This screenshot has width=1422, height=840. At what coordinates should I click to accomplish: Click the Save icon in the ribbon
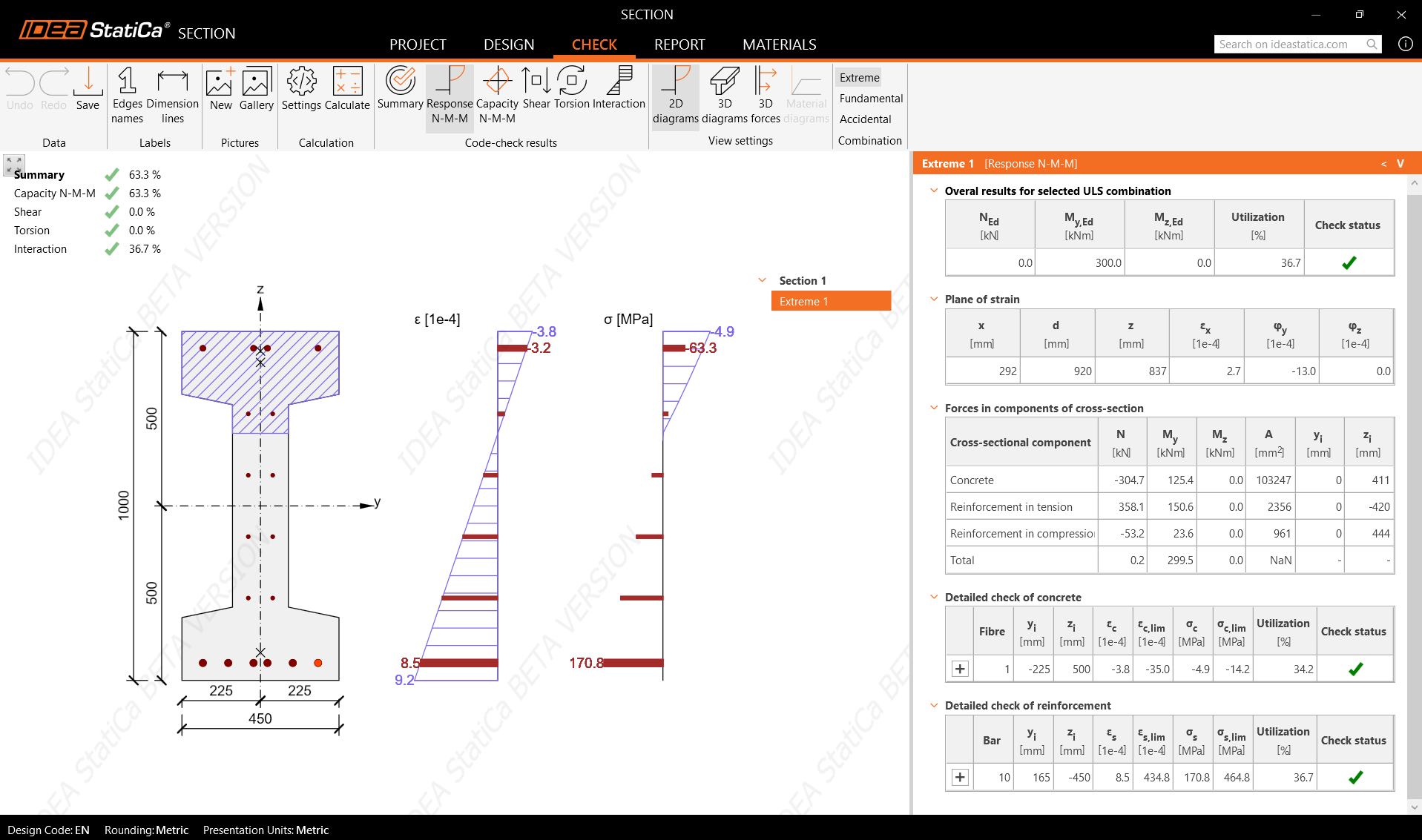88,89
